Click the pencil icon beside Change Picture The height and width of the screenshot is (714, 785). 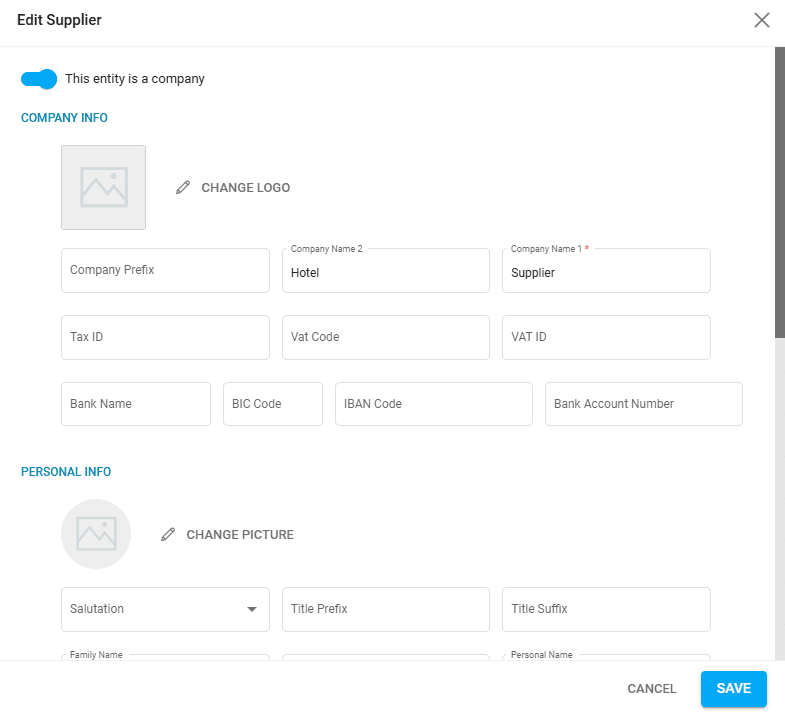pos(168,535)
